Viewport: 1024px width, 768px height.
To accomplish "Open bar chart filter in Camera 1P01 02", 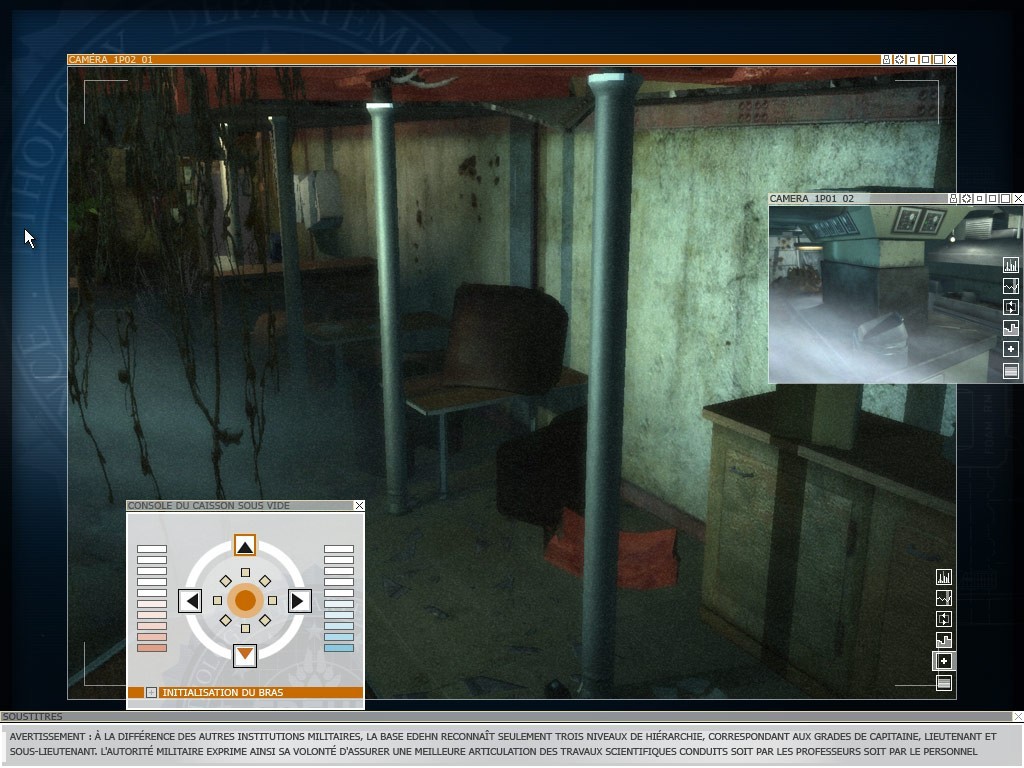I will (x=1011, y=265).
